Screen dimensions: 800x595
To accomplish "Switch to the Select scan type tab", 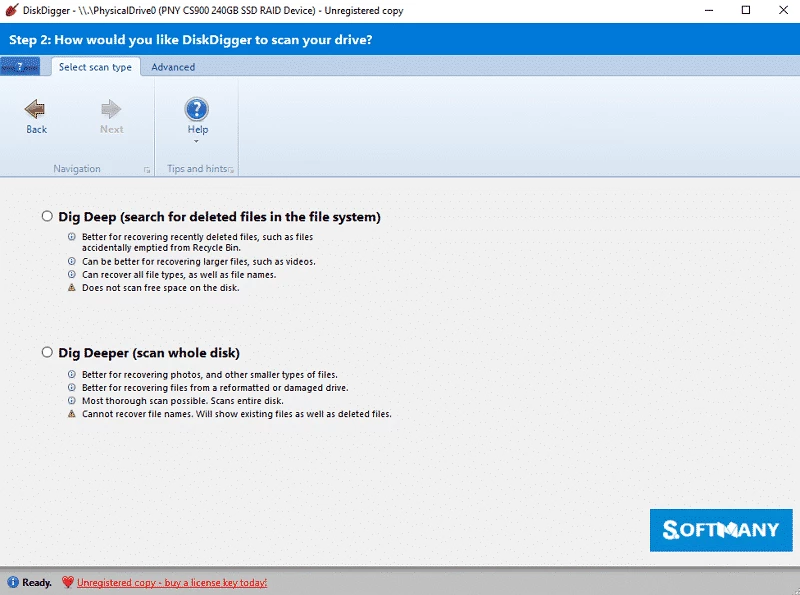I will 95,67.
